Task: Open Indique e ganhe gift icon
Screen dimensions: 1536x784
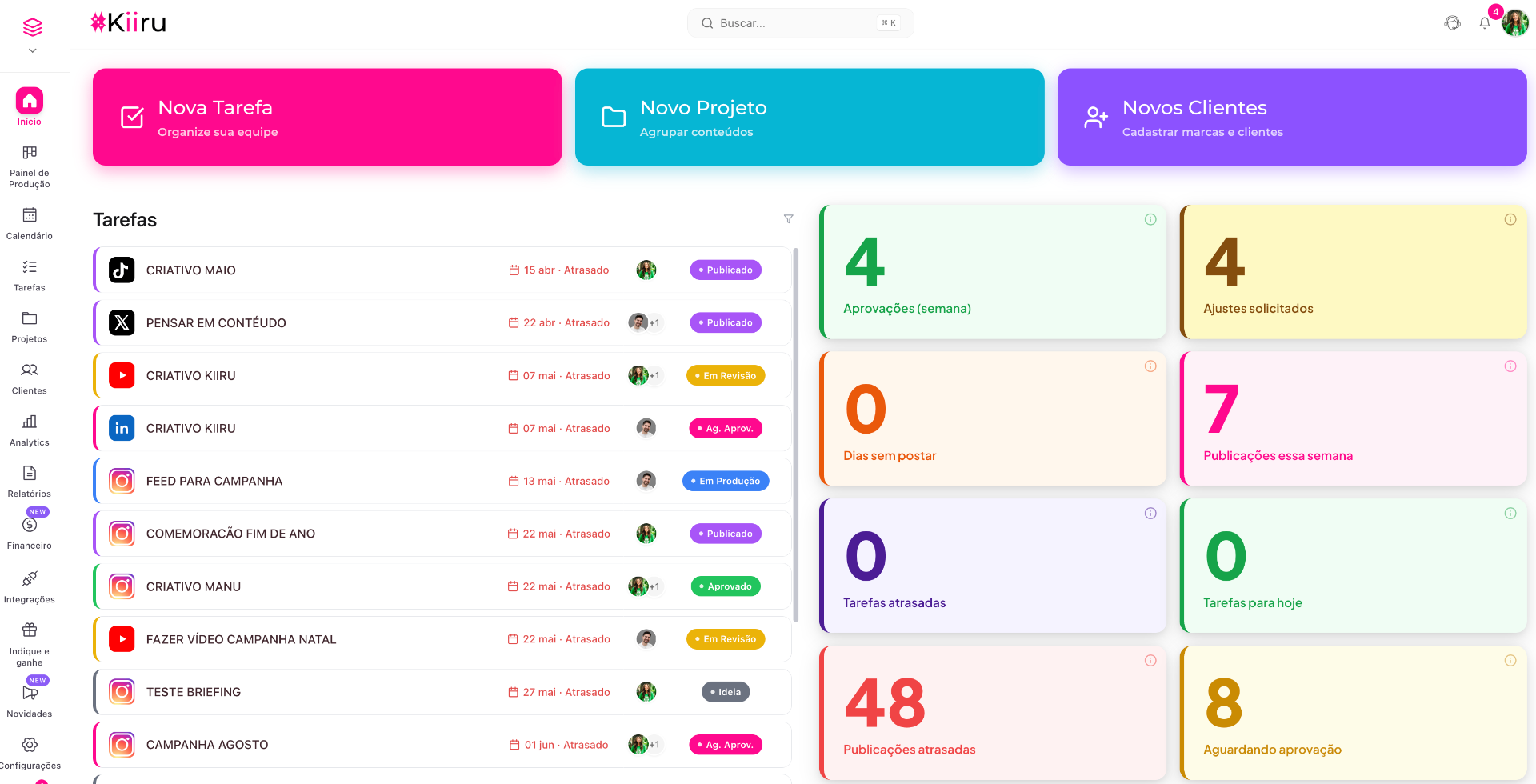Action: pos(30,630)
